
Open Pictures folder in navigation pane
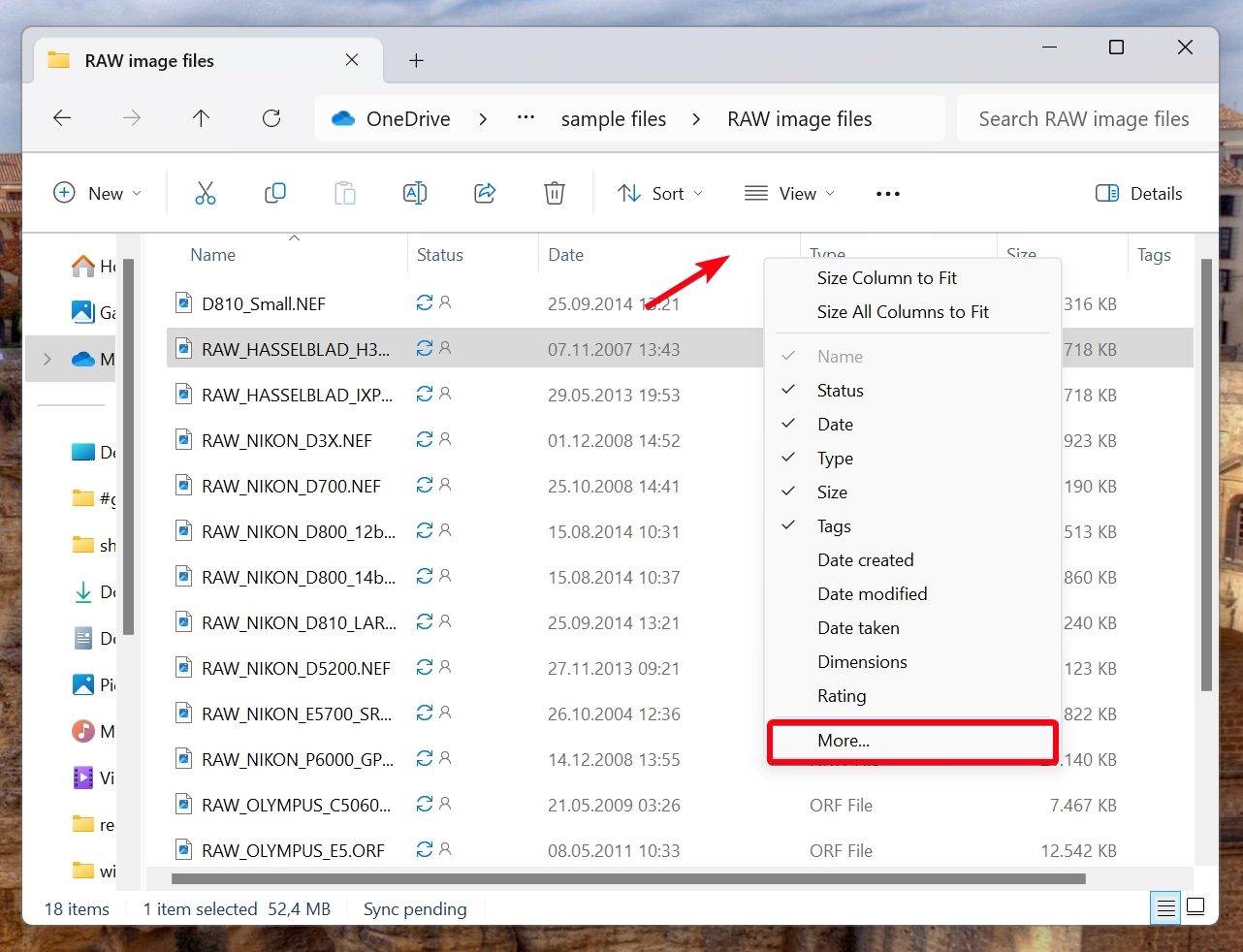pyautogui.click(x=92, y=684)
